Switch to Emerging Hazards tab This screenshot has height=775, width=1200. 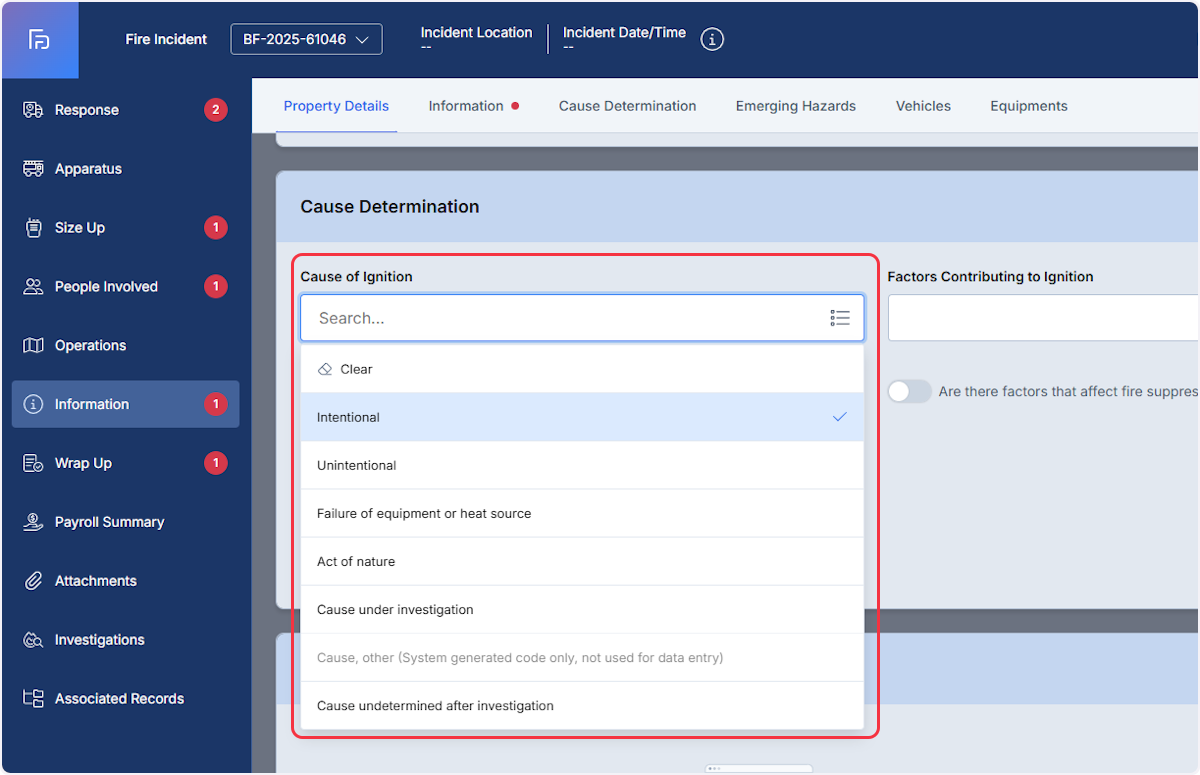[795, 106]
